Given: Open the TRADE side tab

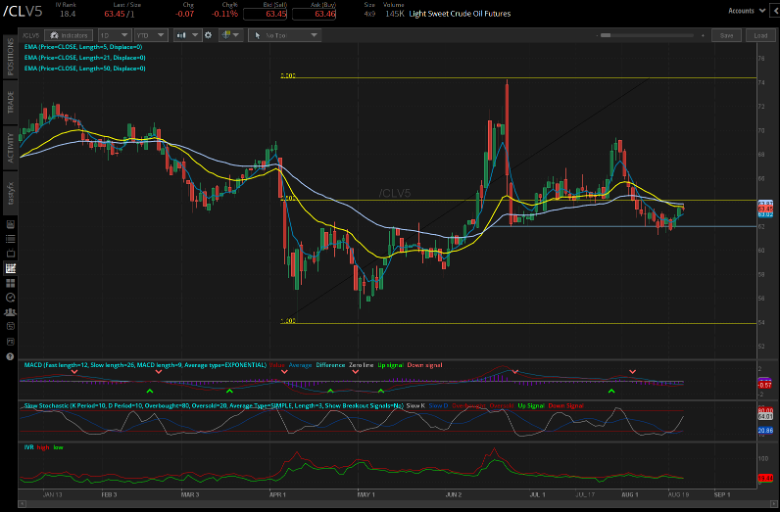Looking at the screenshot, I should [10, 103].
